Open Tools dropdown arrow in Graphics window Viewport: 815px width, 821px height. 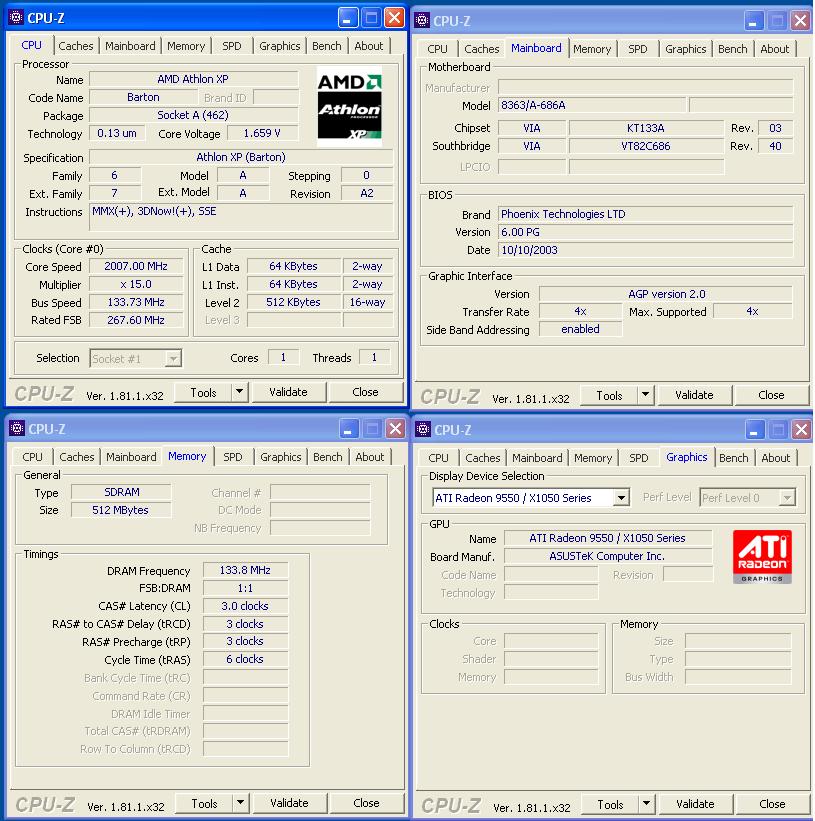647,804
